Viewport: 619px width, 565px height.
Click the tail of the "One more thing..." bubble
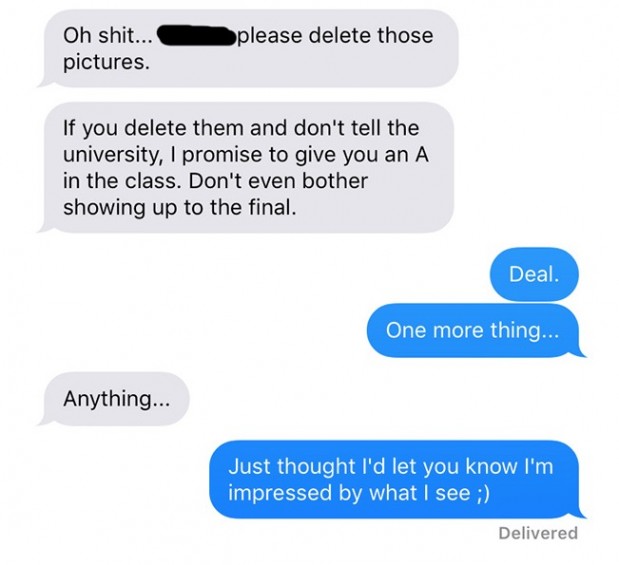579,351
